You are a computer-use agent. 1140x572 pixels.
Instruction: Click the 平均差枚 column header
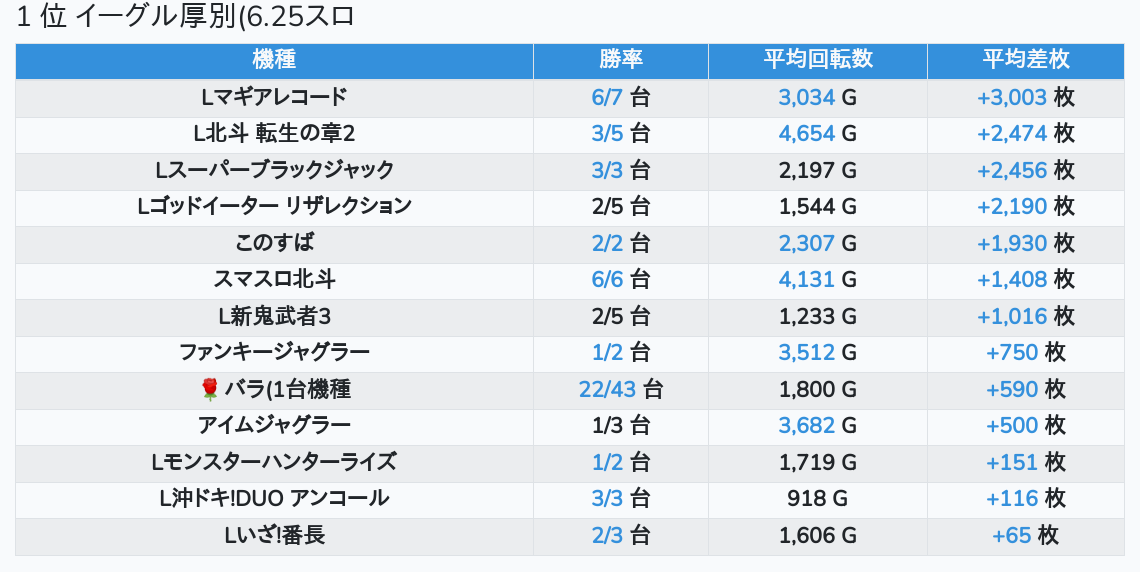coord(1025,60)
